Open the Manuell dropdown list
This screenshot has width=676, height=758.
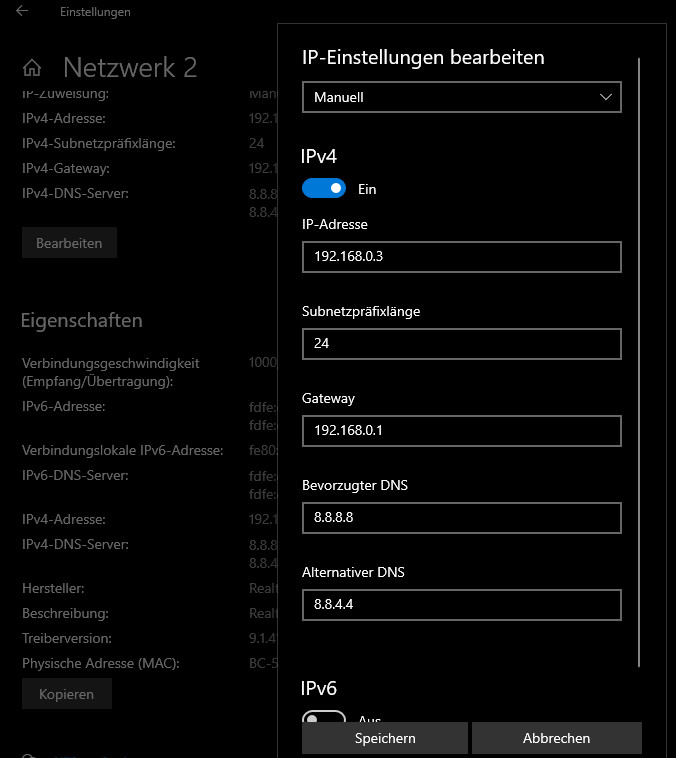click(461, 98)
